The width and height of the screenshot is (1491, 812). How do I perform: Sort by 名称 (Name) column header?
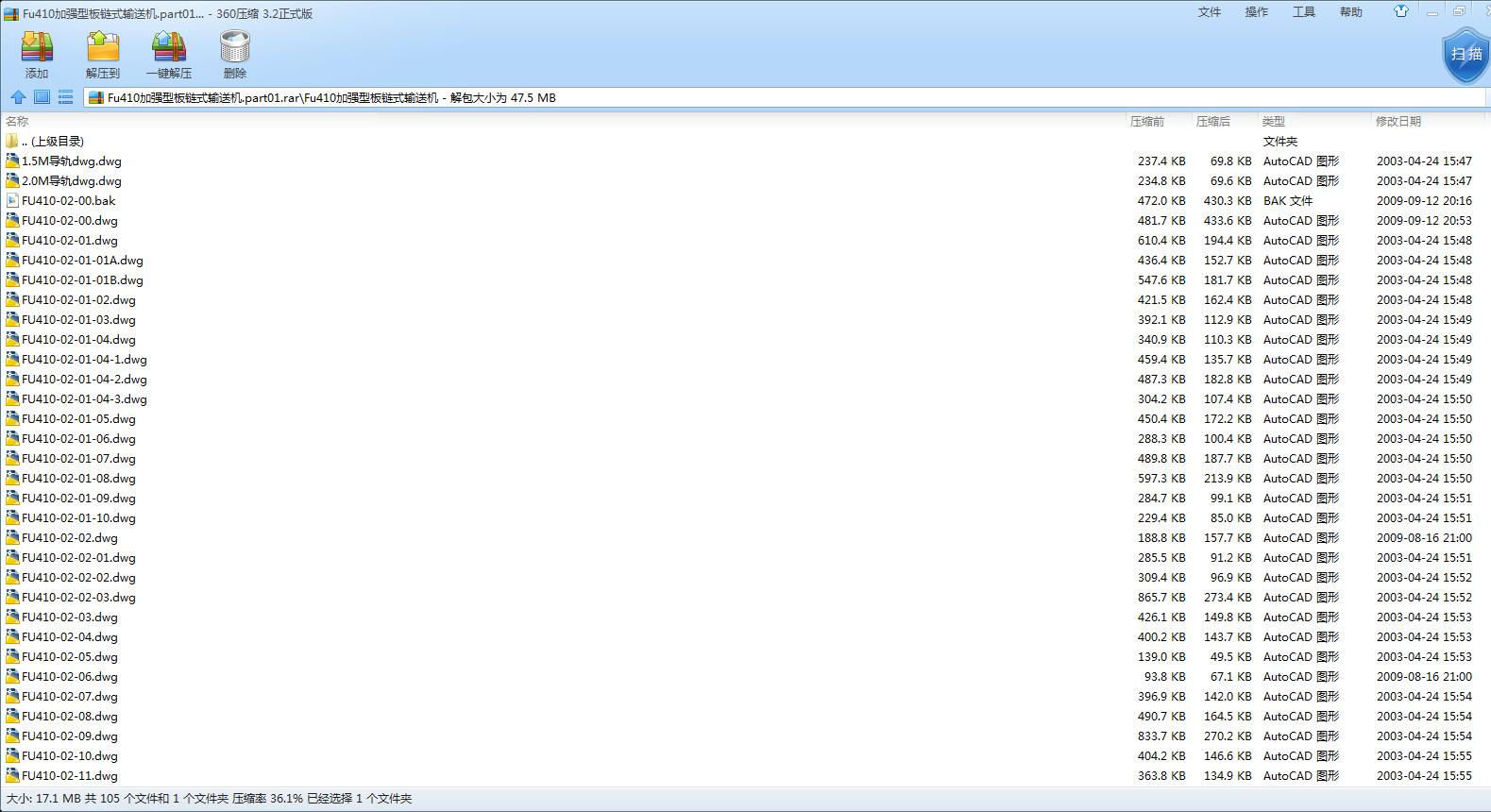click(17, 121)
